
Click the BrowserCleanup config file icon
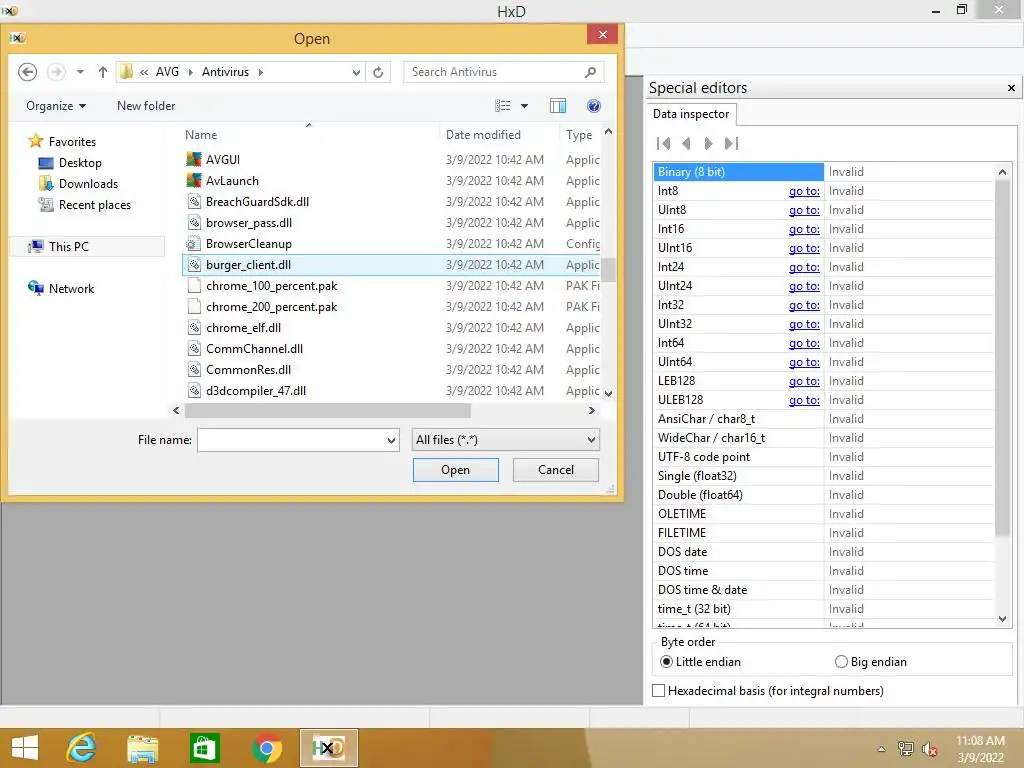[193, 244]
